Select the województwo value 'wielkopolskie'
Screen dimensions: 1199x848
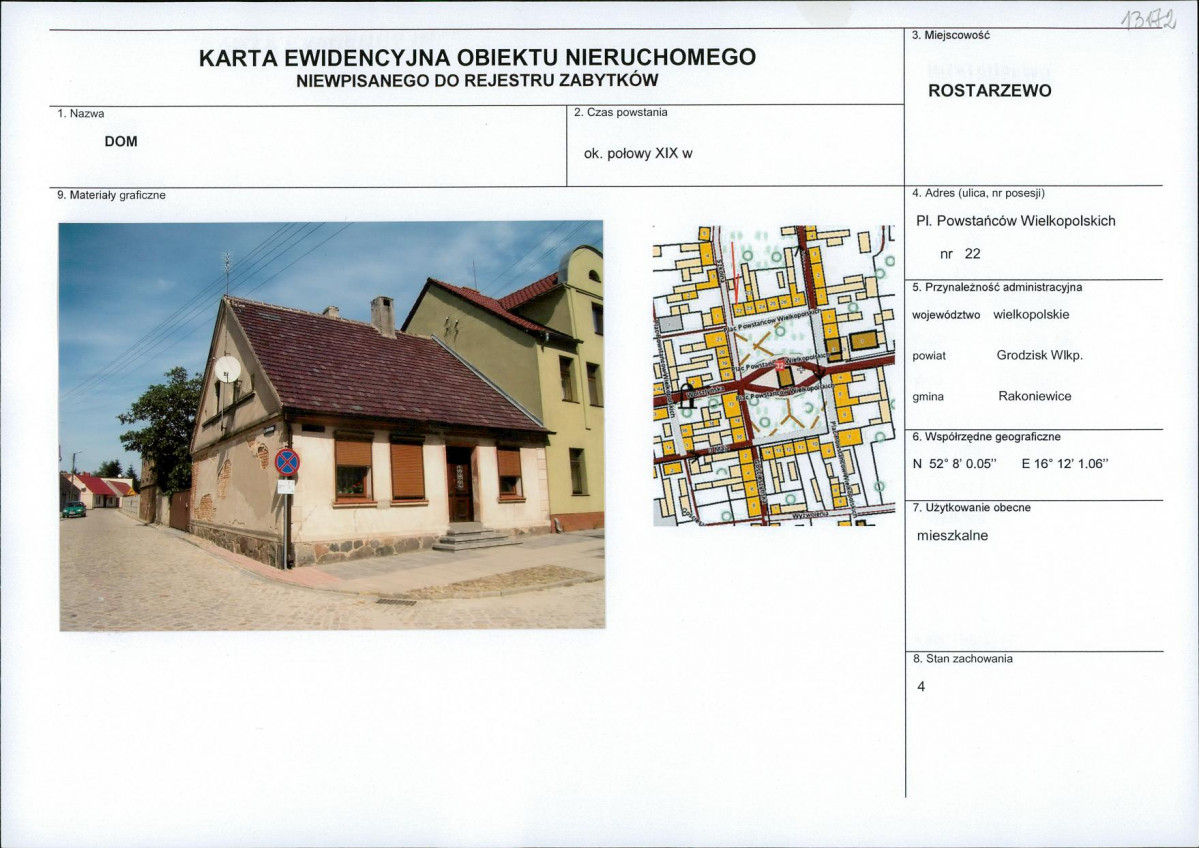point(1032,314)
